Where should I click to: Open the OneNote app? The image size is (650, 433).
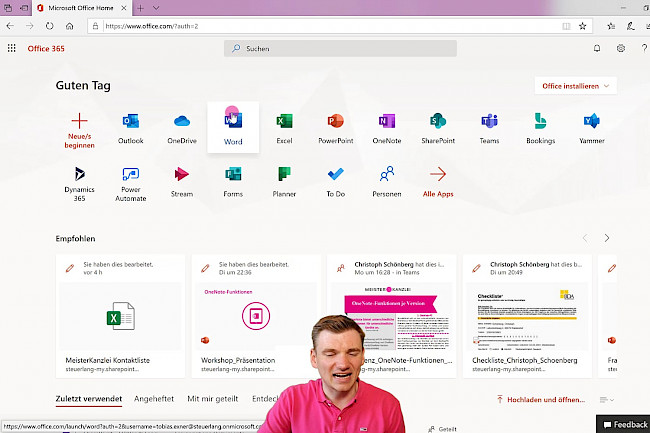click(x=387, y=128)
